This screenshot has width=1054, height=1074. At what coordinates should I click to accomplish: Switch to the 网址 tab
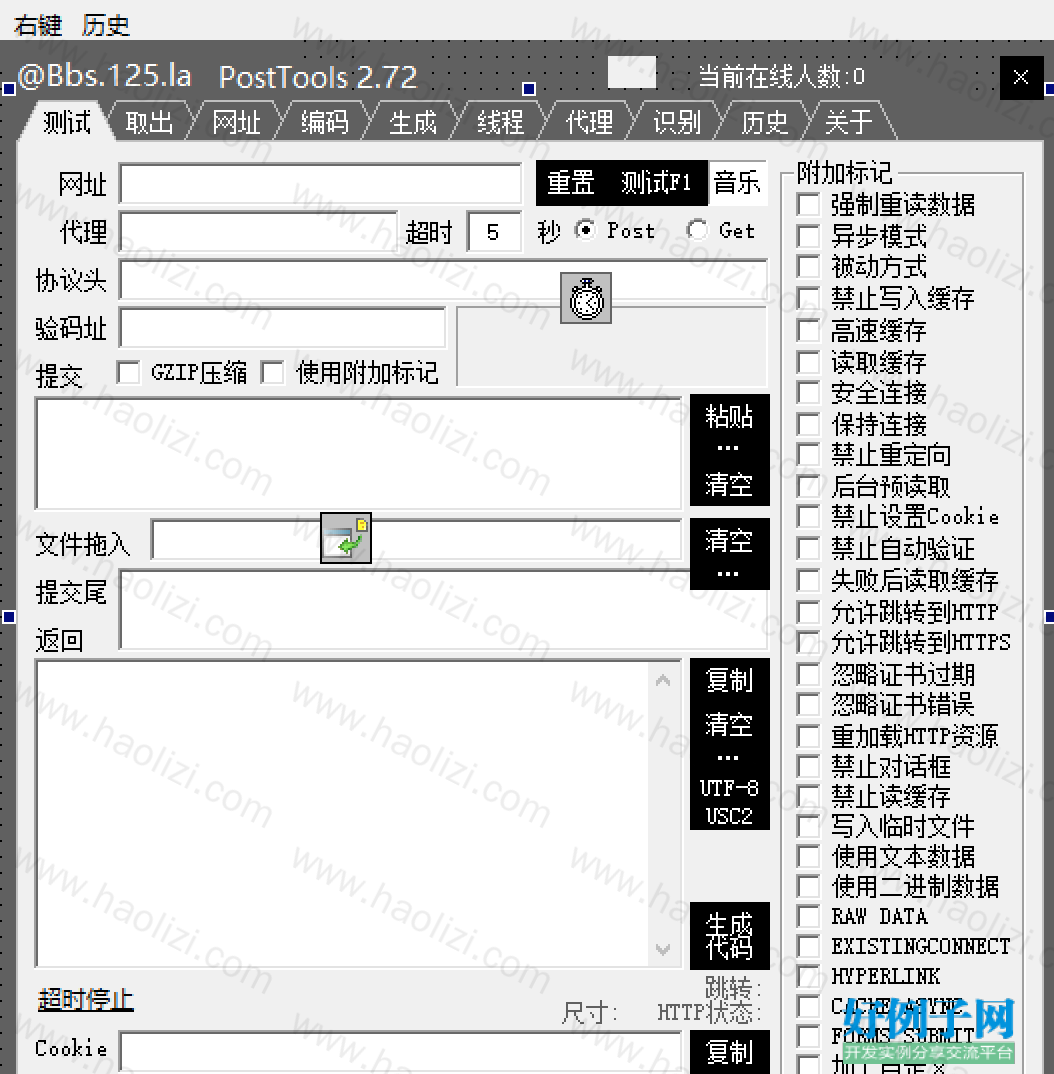(236, 123)
